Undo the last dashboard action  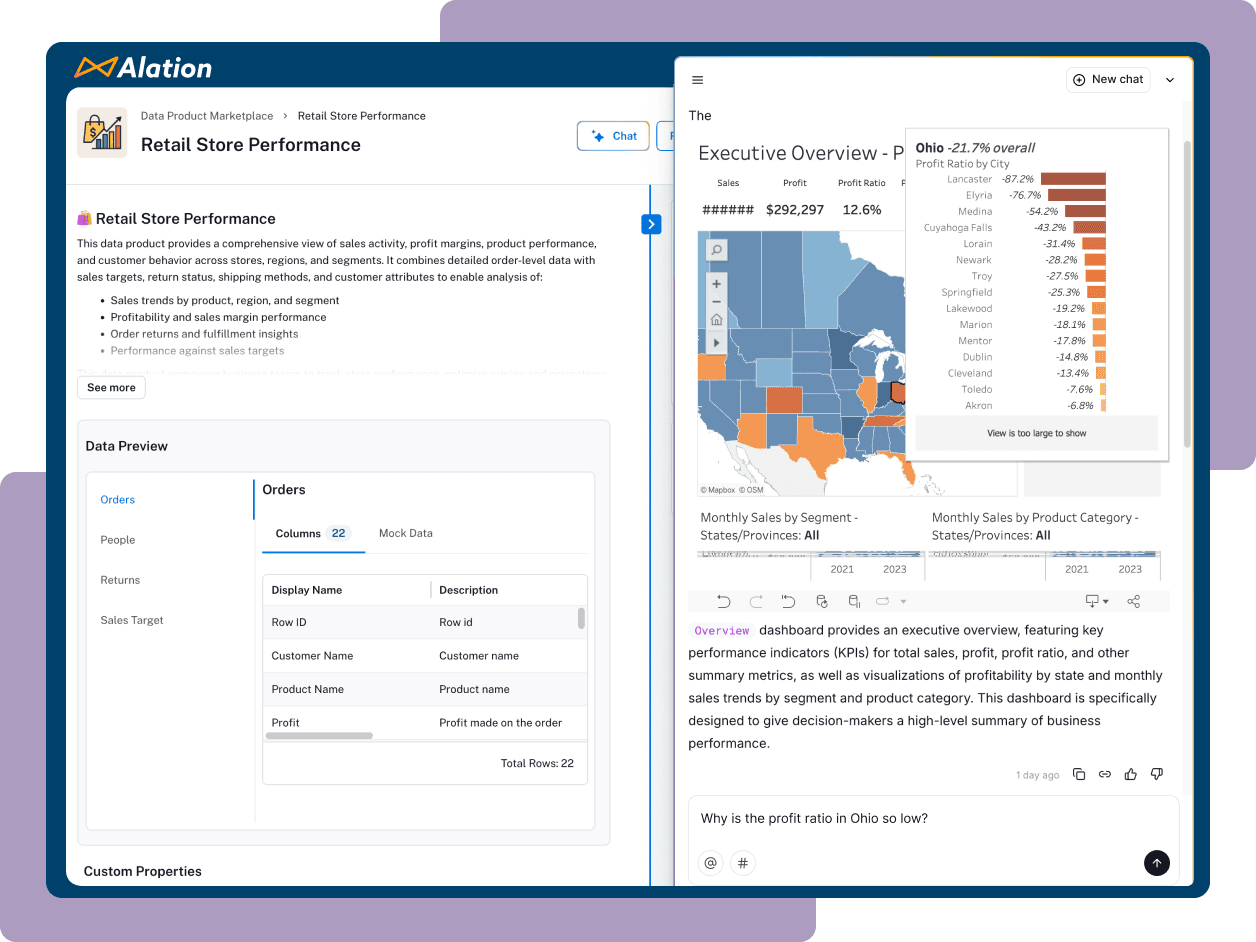point(724,601)
